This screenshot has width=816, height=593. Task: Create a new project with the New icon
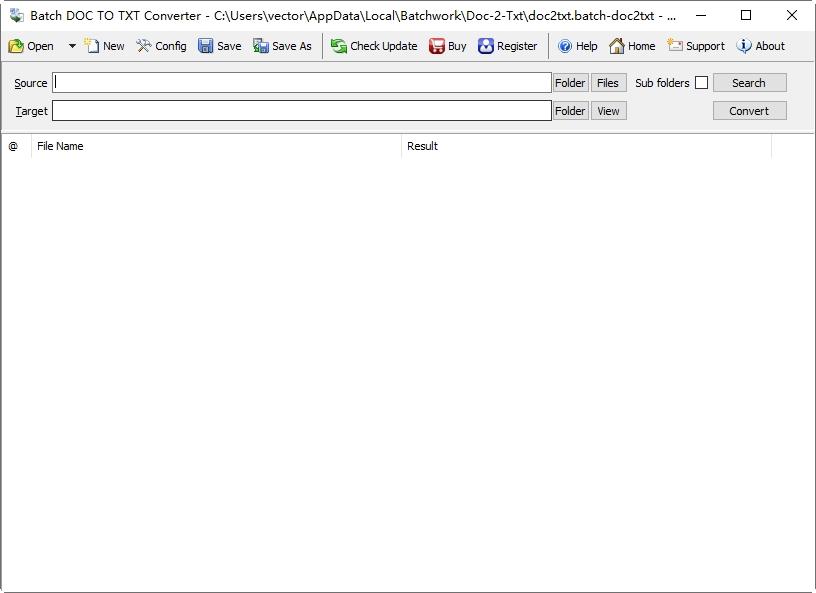(92, 46)
